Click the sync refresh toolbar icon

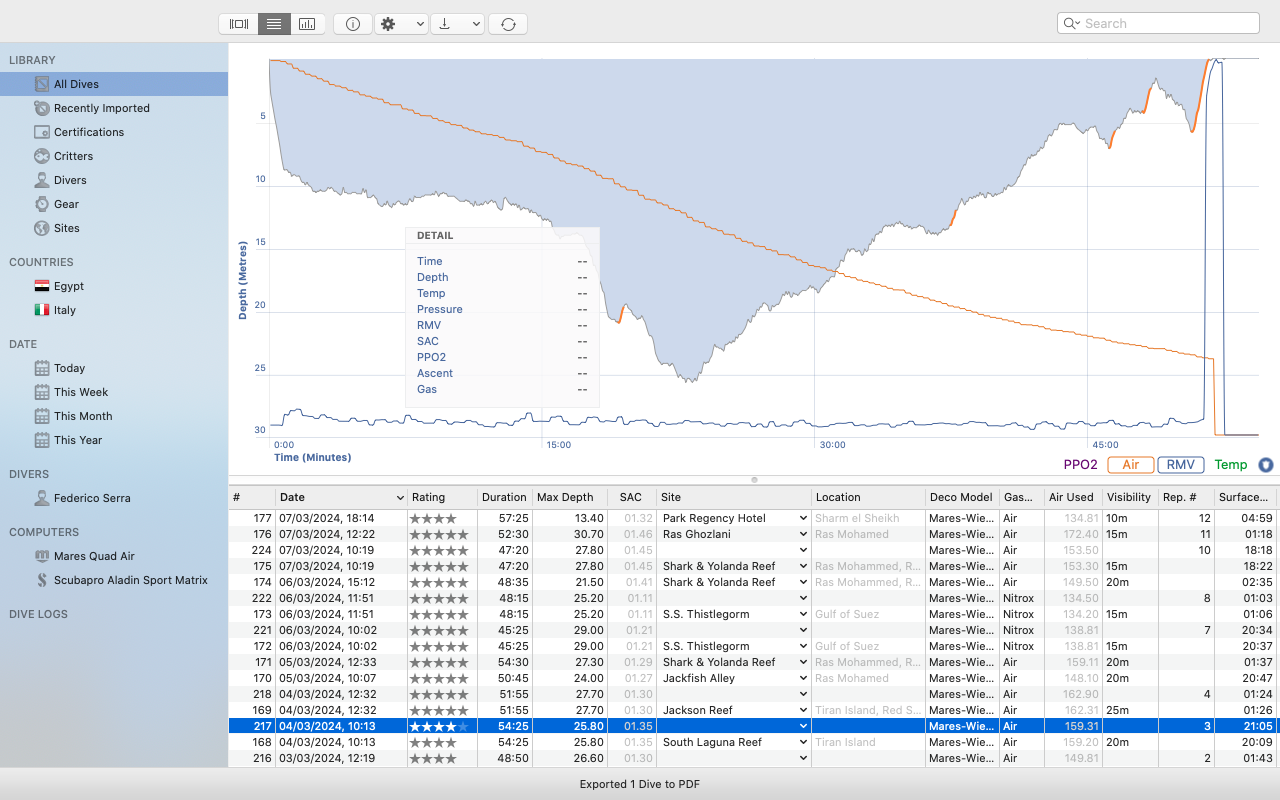click(508, 24)
